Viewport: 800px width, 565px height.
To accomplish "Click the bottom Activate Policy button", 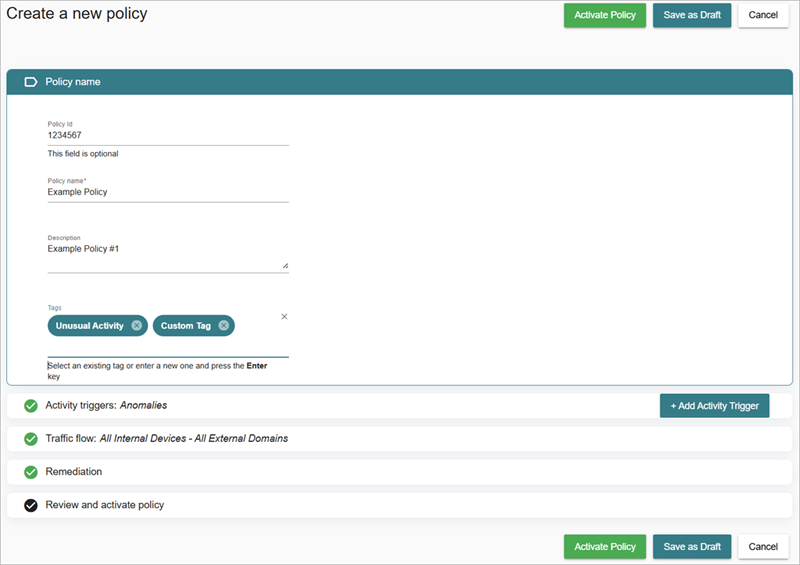I will [605, 547].
